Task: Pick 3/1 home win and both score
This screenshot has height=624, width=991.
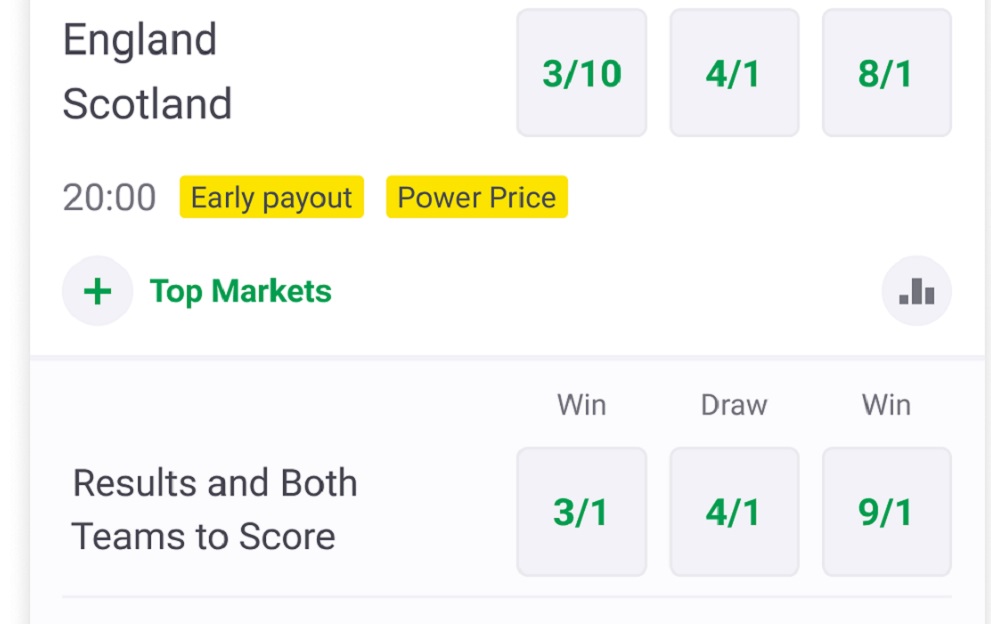Action: pyautogui.click(x=581, y=512)
